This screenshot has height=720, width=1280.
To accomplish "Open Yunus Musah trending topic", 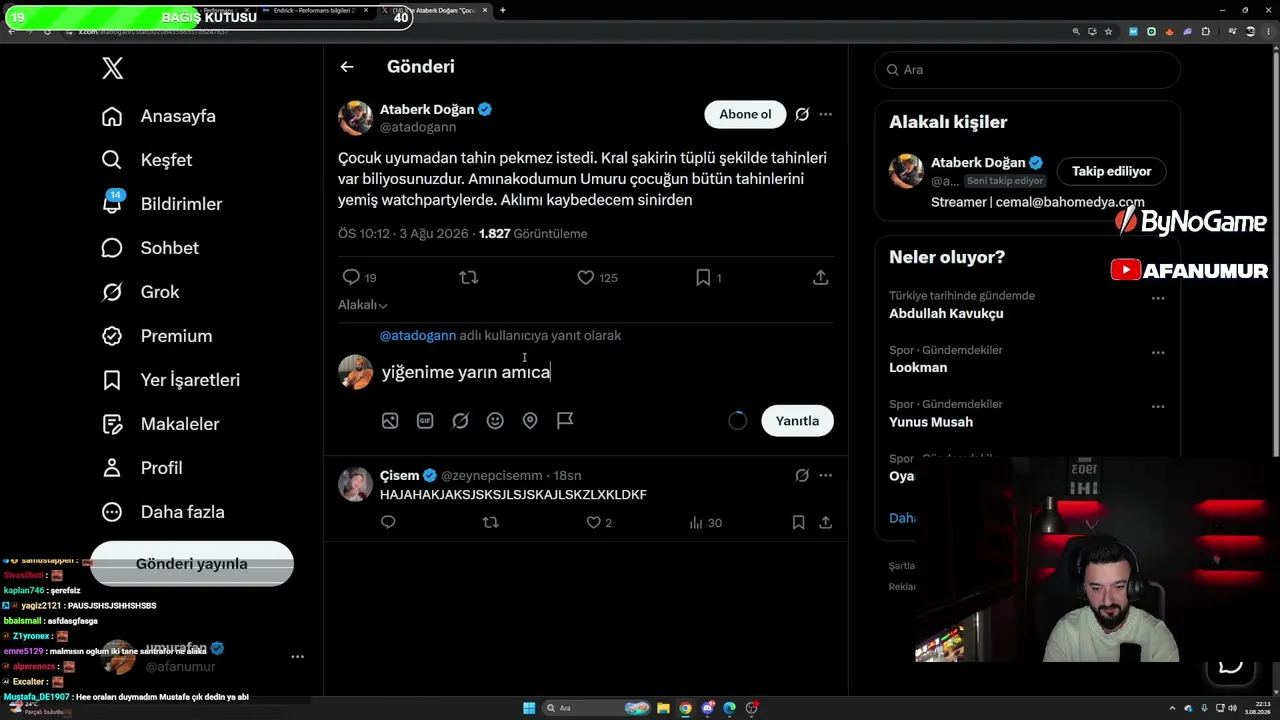I will click(931, 422).
